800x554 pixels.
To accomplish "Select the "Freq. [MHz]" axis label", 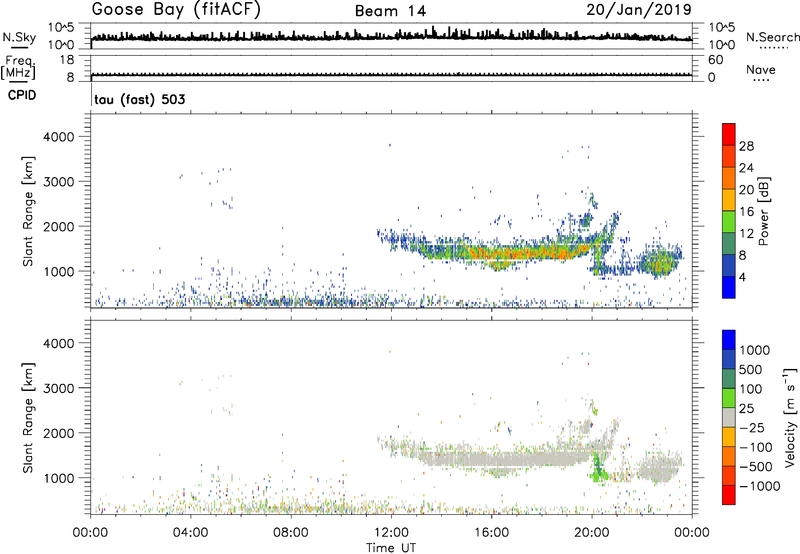I will pyautogui.click(x=19, y=68).
